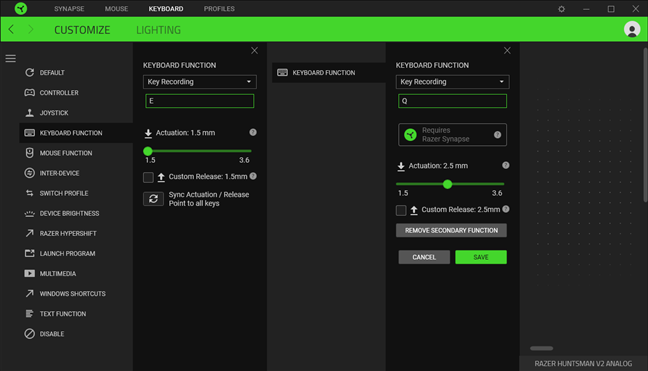Select the Disable option
Screen dimensions: 648x371
[x=76, y=334]
